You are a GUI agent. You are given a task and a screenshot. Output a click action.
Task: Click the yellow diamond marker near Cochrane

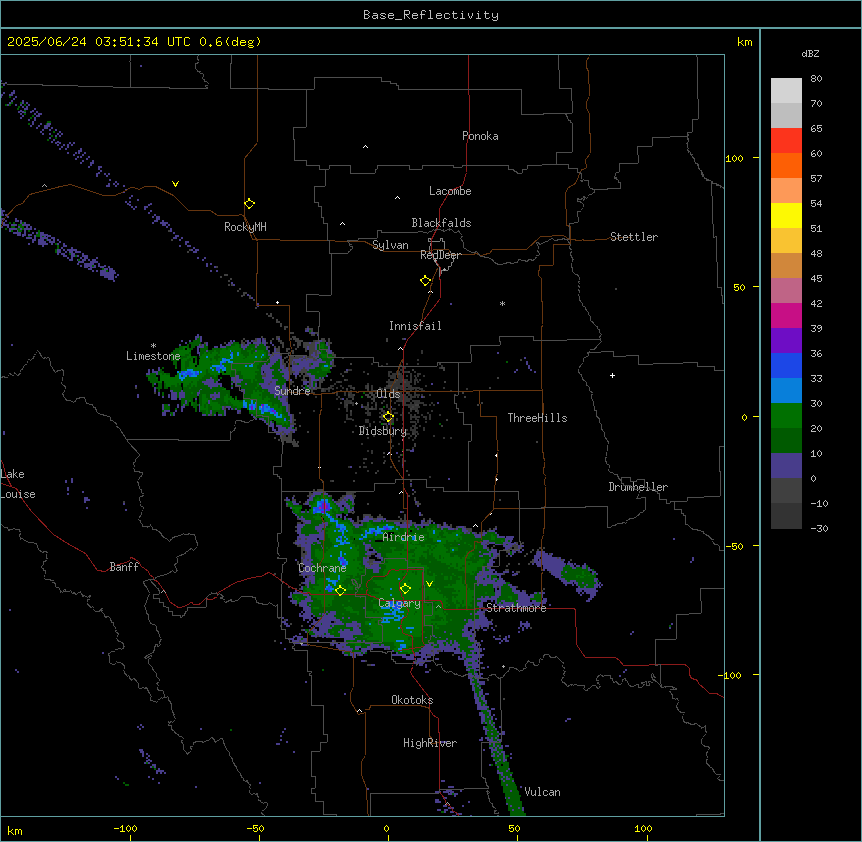tap(340, 590)
